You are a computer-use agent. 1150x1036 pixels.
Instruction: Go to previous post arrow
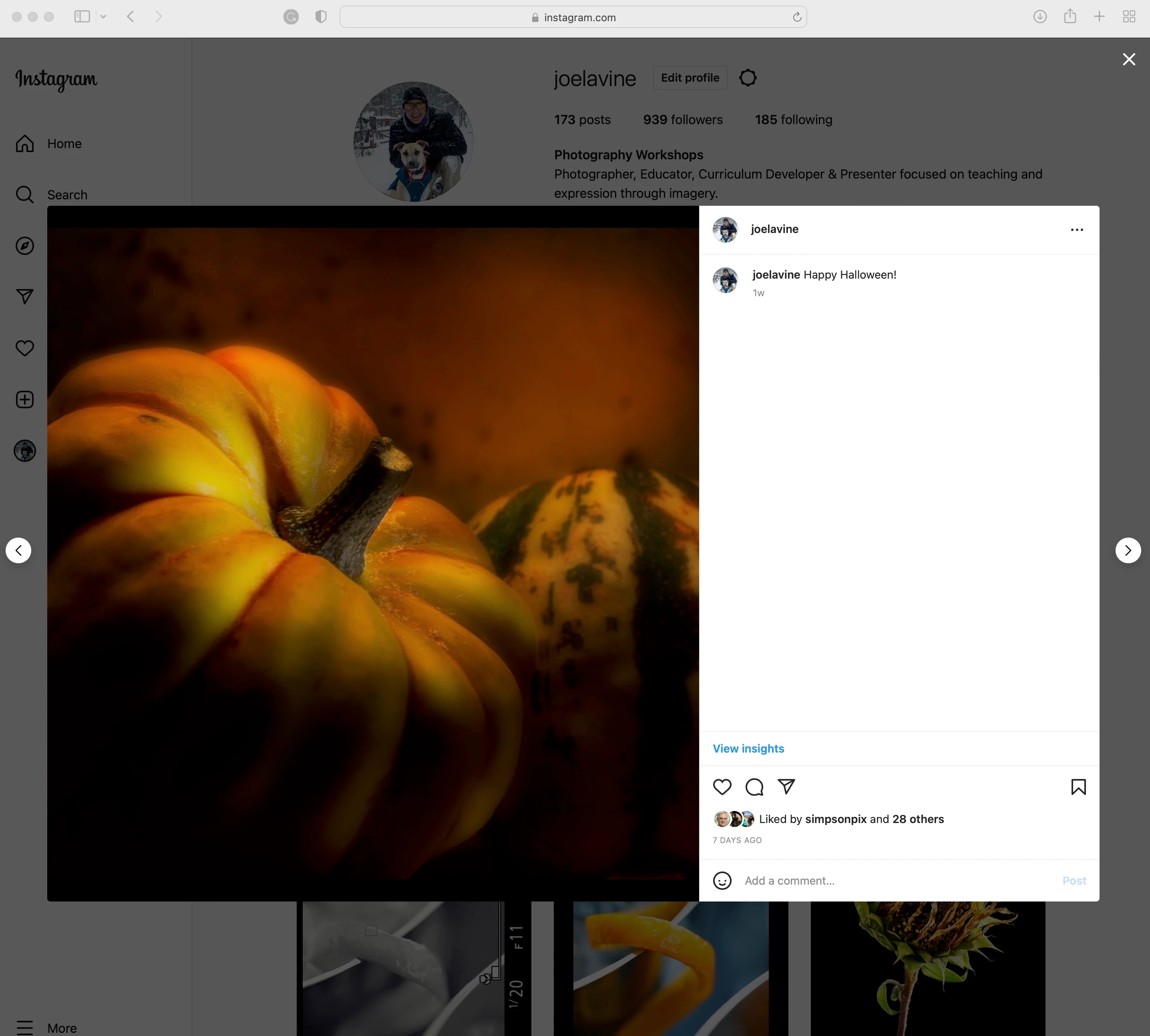pos(19,550)
